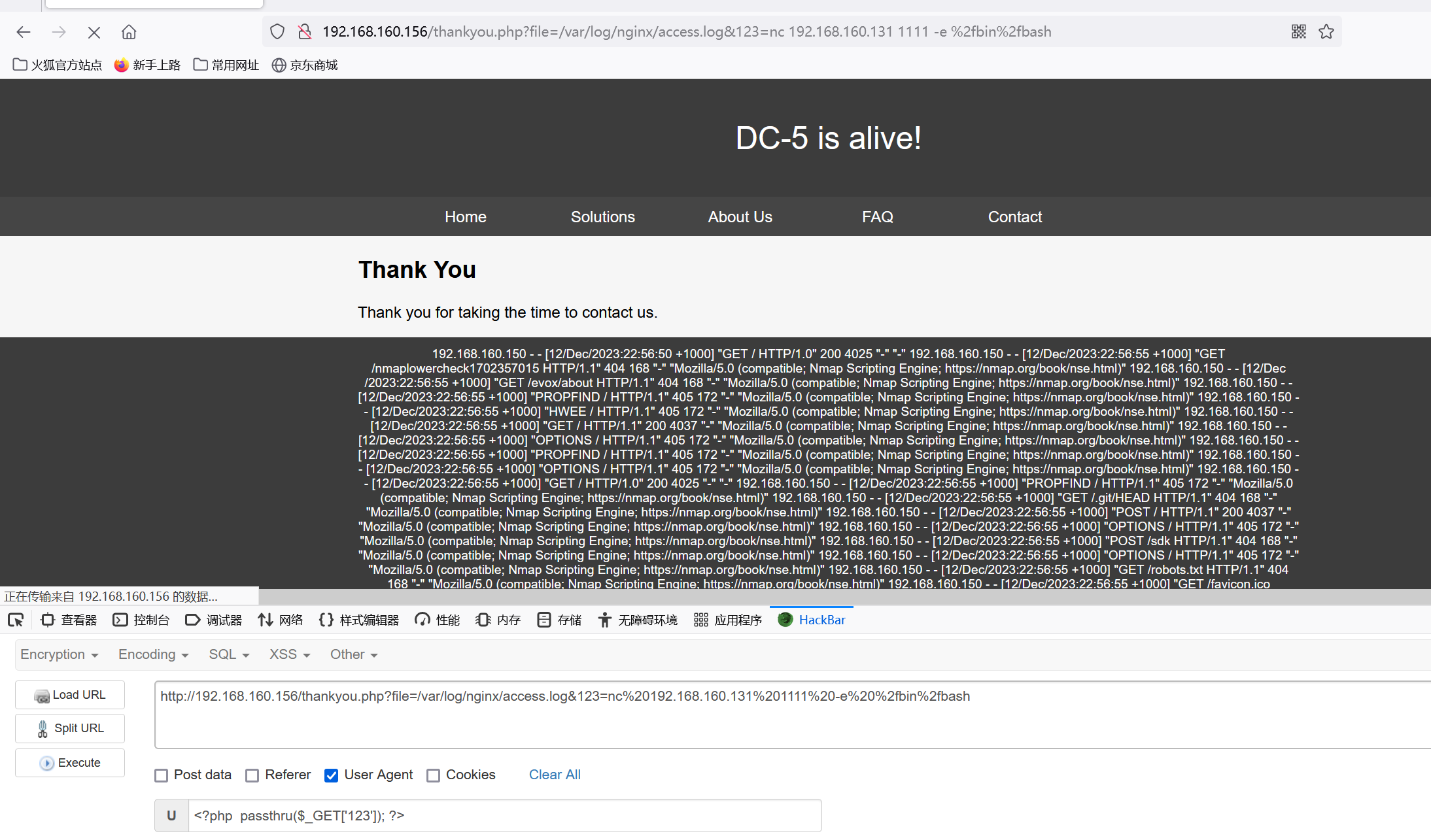1431x840 pixels.
Task: Click the tracking protection shield icon
Action: [277, 31]
